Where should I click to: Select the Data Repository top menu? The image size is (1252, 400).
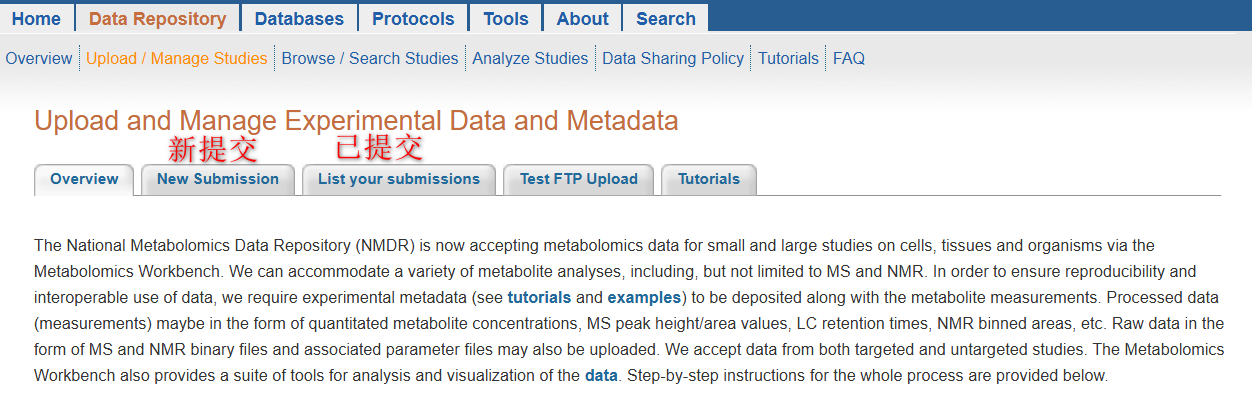(x=157, y=18)
